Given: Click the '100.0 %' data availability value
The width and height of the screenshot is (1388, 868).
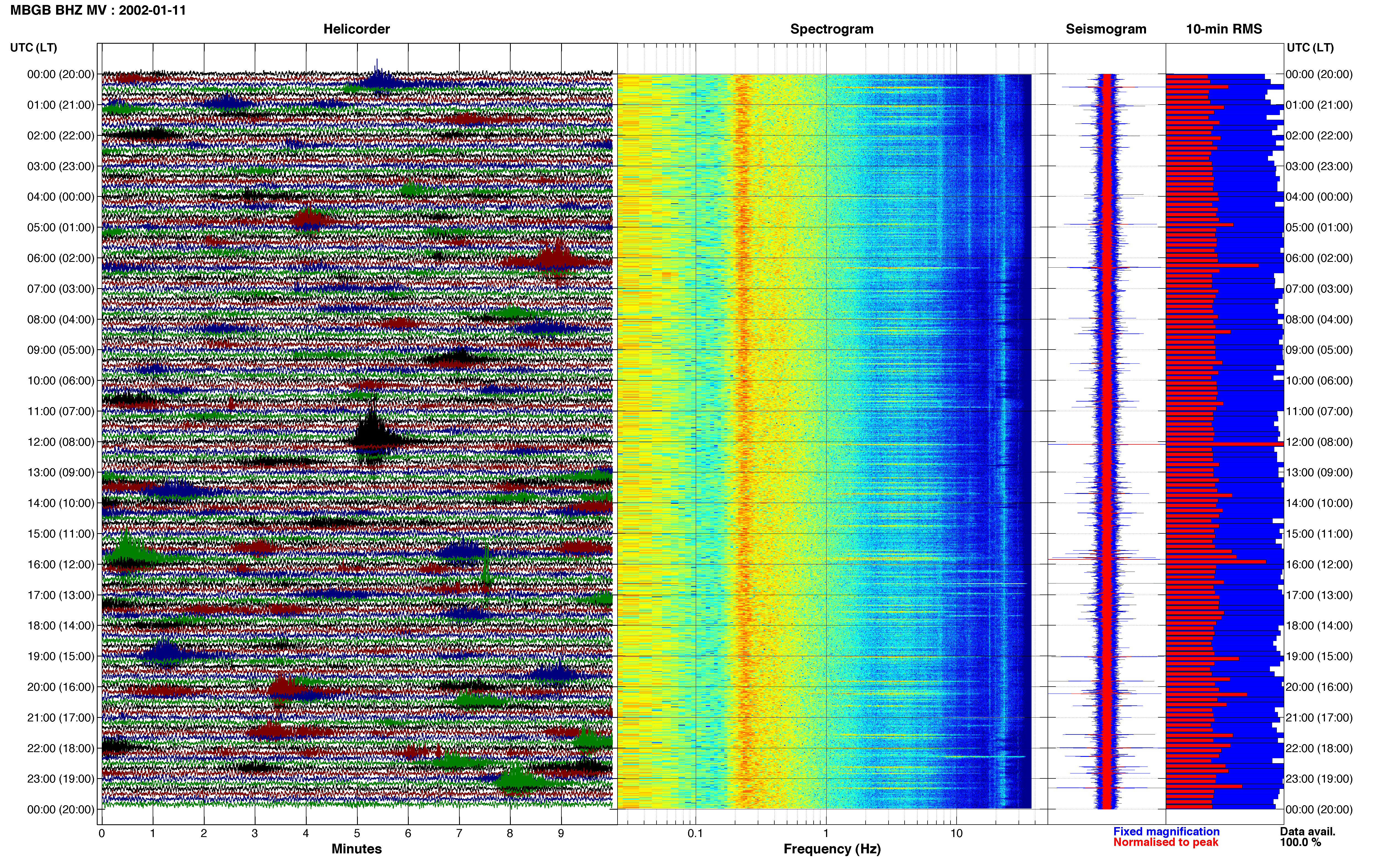Looking at the screenshot, I should click(1300, 842).
